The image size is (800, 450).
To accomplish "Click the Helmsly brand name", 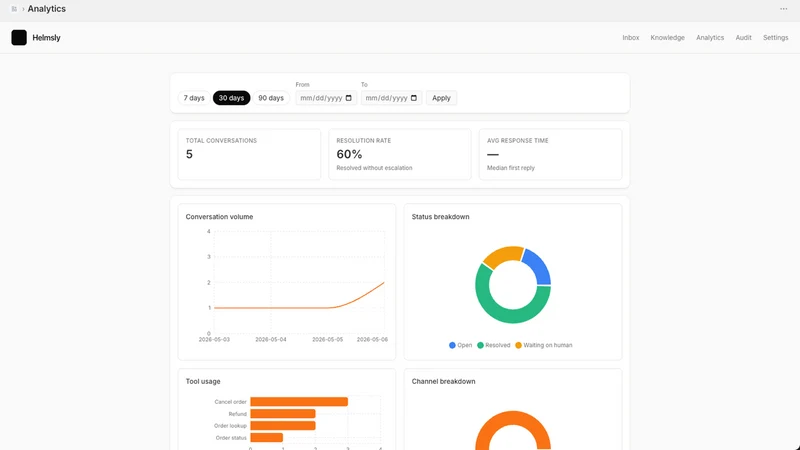I will [x=46, y=38].
